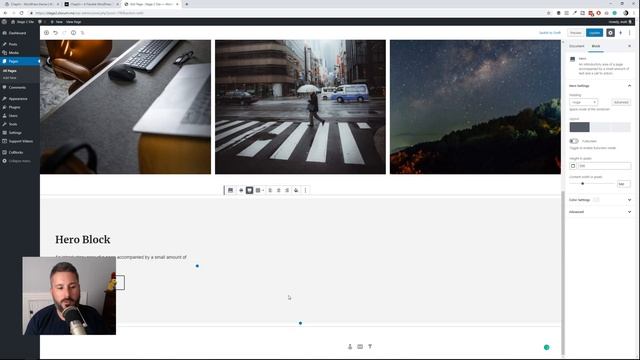640x360 pixels.
Task: Collapse the admin sidebar menu
Action: coord(19,161)
